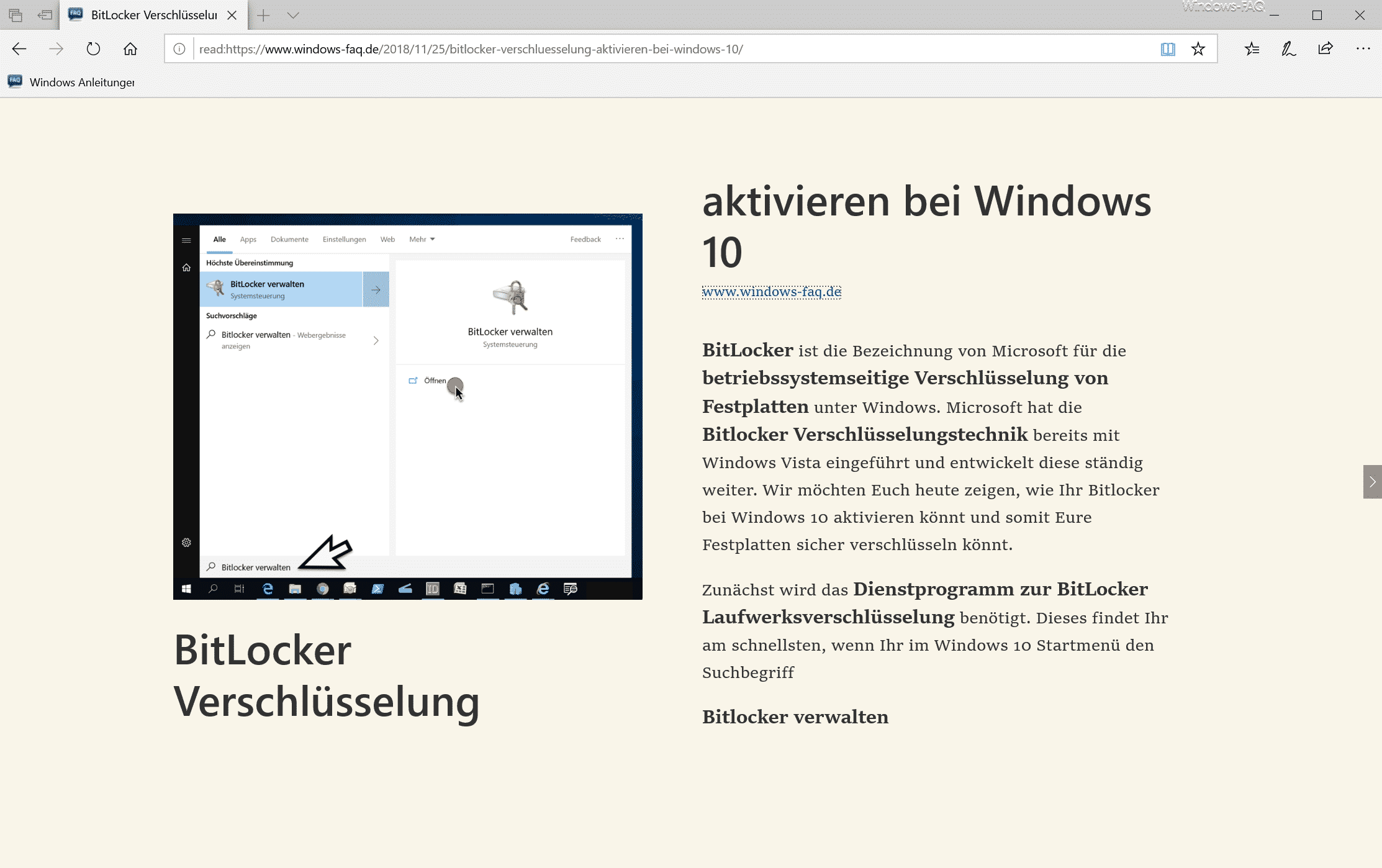Click the forward navigation arrow
Viewport: 1382px width, 868px height.
tap(56, 49)
